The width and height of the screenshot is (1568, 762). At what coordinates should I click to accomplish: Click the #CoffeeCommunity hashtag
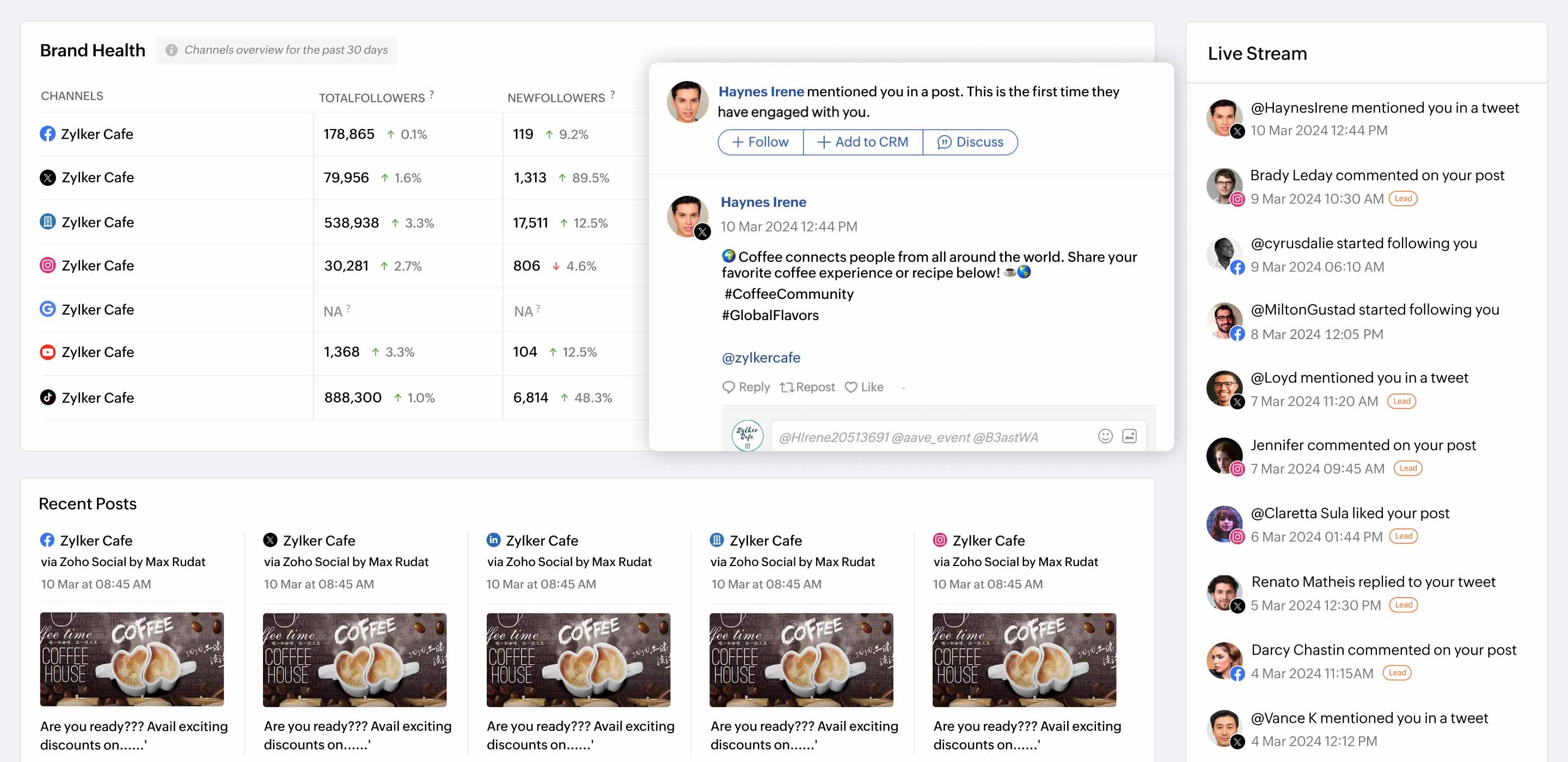[x=789, y=294]
